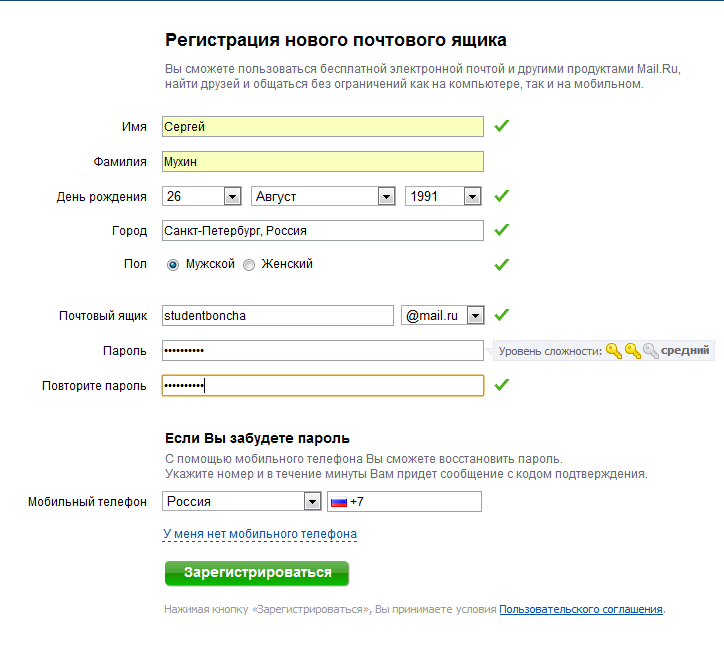Viewport: 724px width, 652px height.
Task: Click the green checkmark beside the Город field
Action: coord(502,230)
